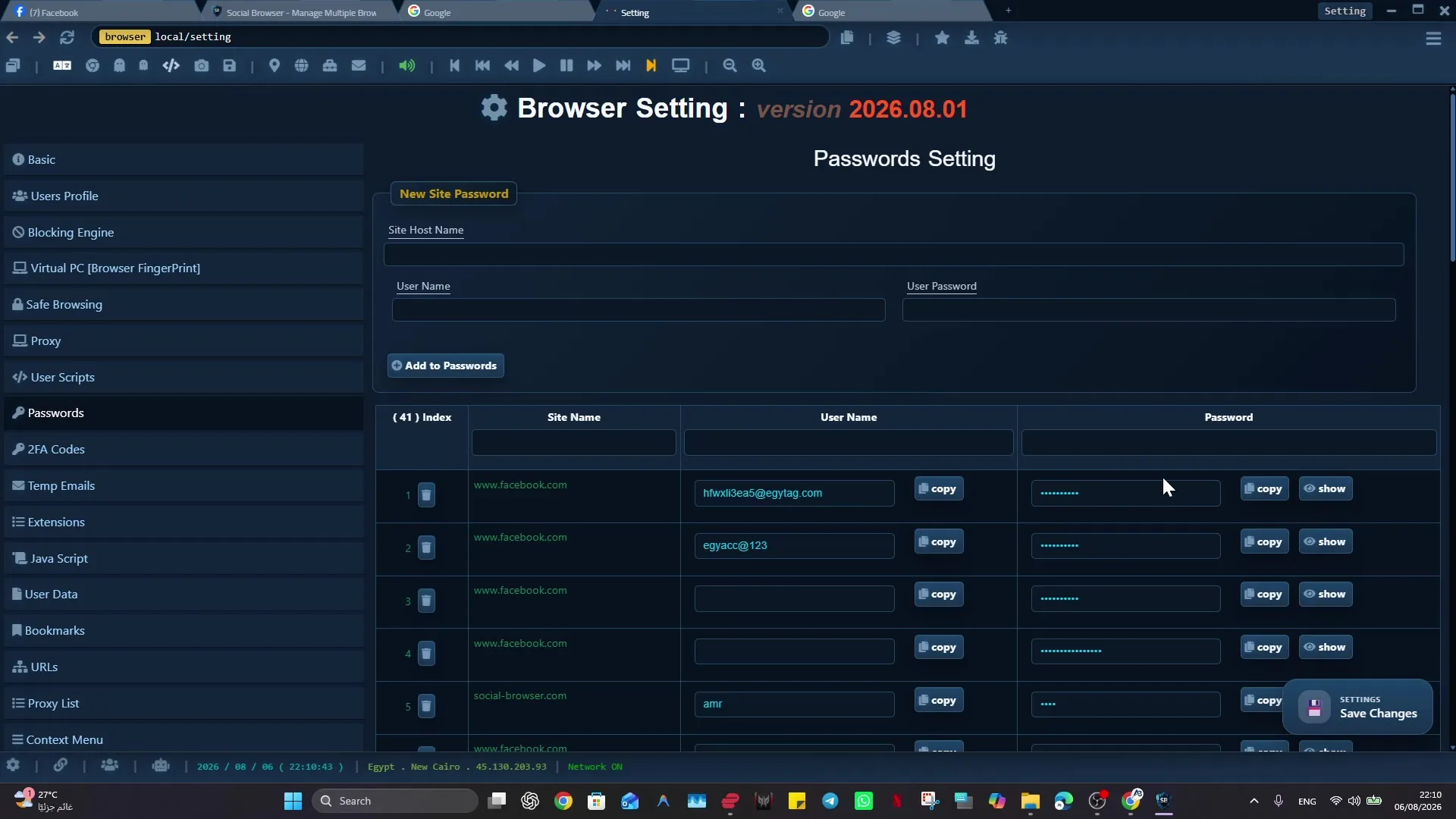The width and height of the screenshot is (1456, 819).
Task: Click Site Host Name input field
Action: tap(893, 255)
